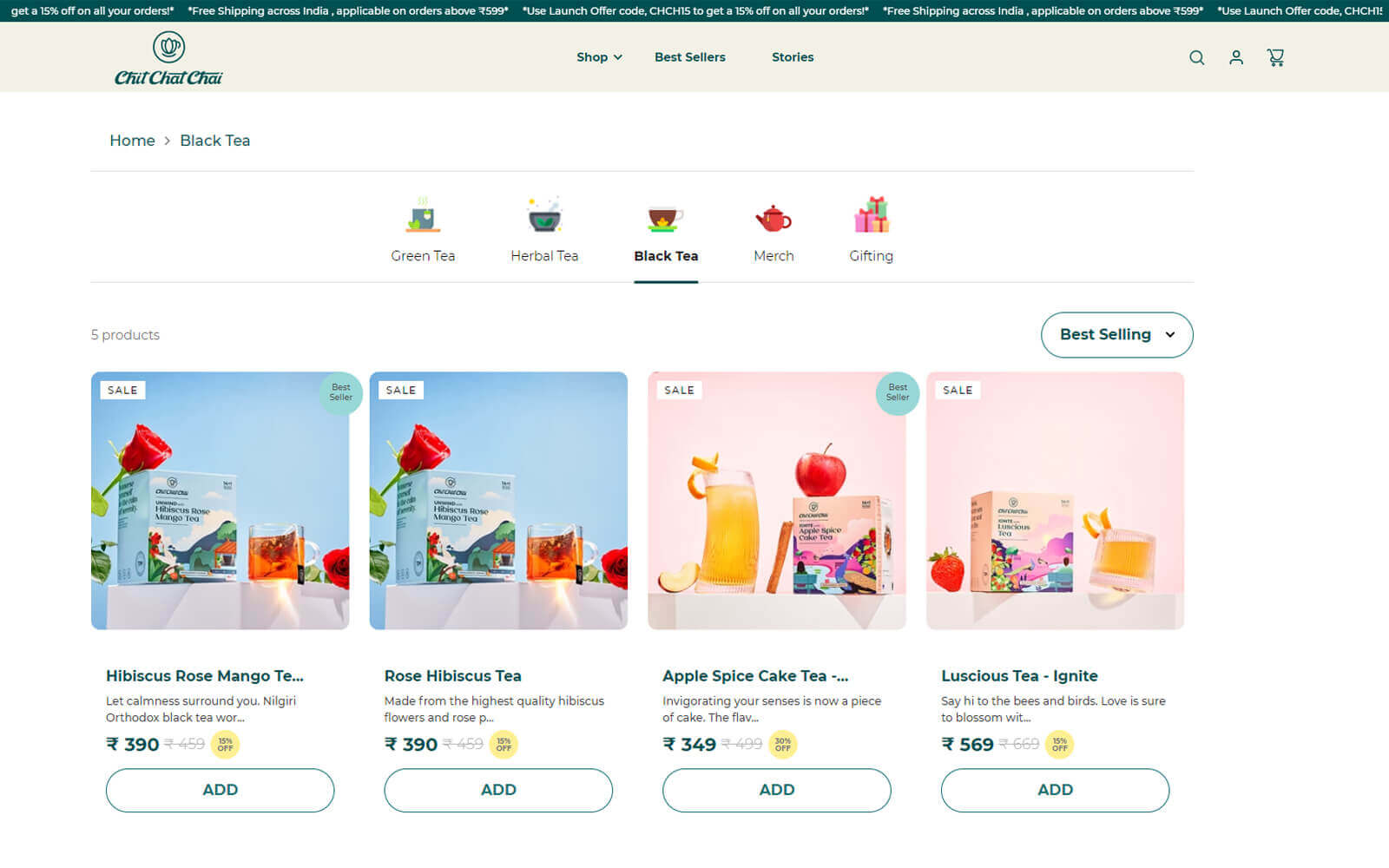The width and height of the screenshot is (1389, 868).
Task: Add Hibiscus Rose Mango Tea to cart
Action: 220,790
